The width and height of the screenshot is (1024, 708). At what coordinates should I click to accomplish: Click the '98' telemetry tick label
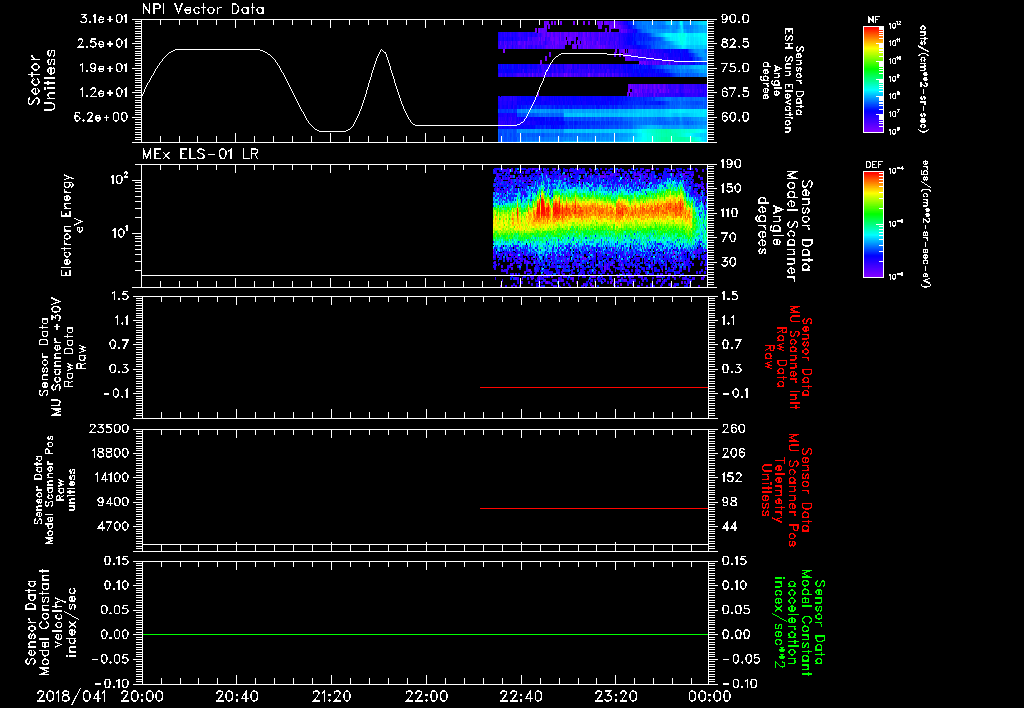(729, 502)
